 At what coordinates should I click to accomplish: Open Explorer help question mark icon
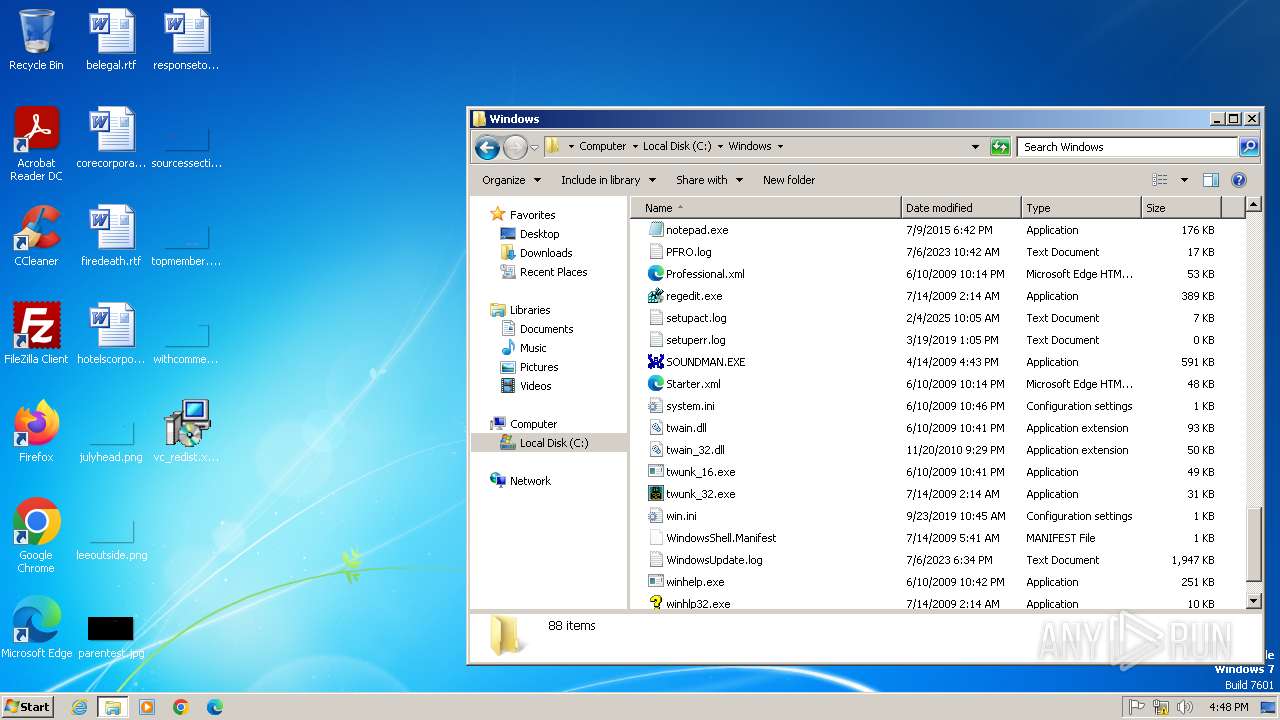tap(1239, 180)
